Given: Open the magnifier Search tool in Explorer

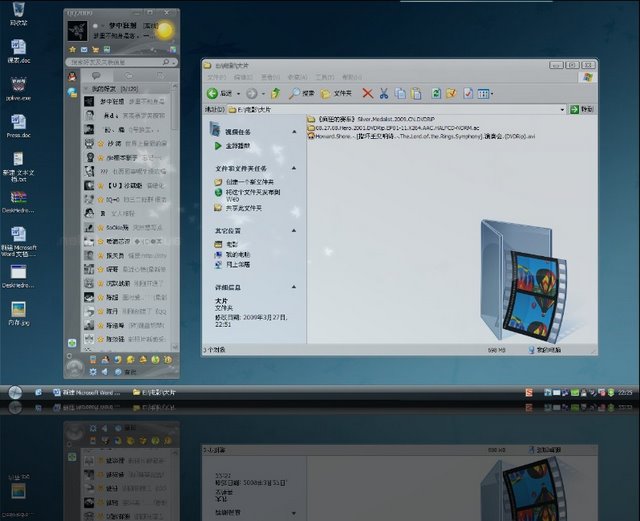Looking at the screenshot, I should 301,94.
